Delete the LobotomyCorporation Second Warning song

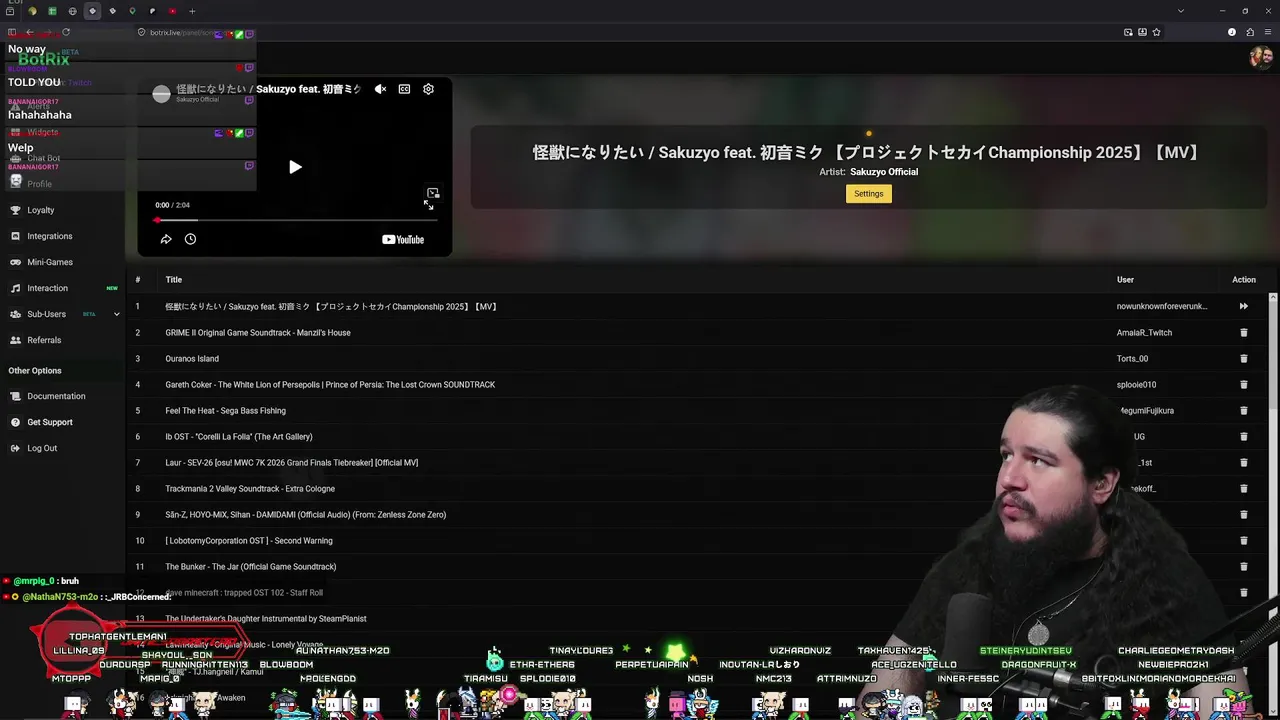(x=1244, y=540)
